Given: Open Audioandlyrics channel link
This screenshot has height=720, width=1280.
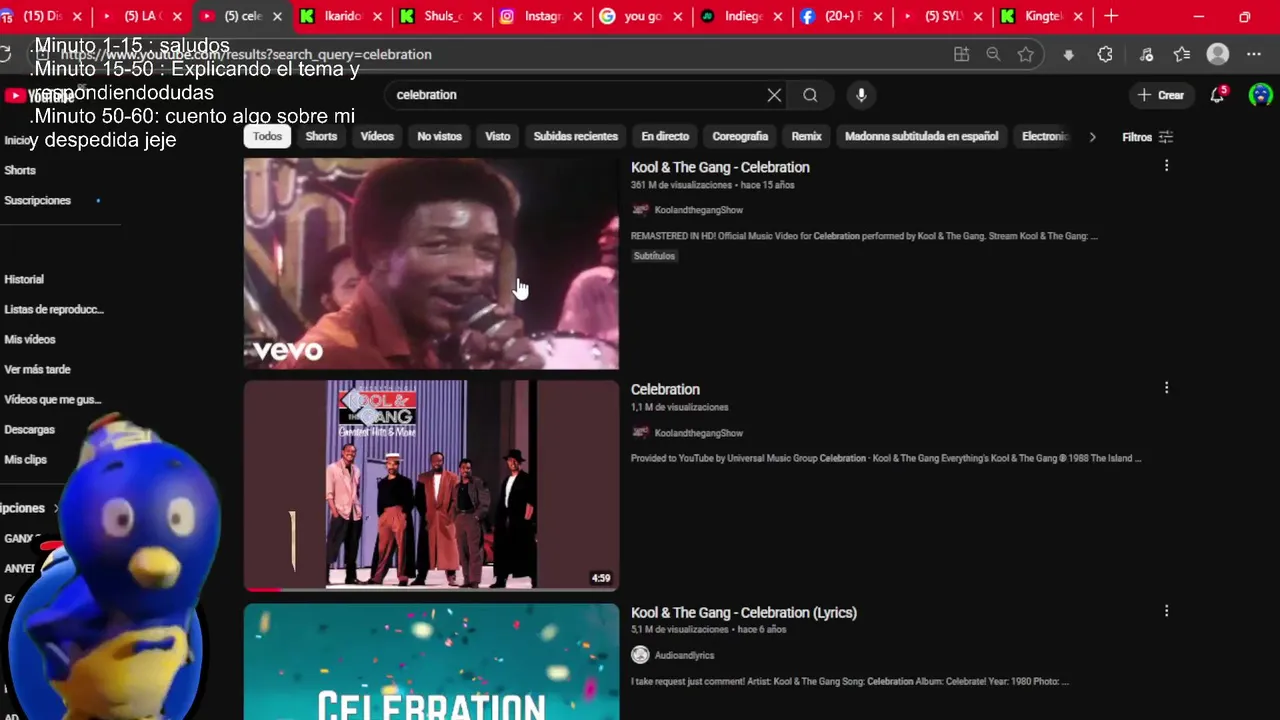Looking at the screenshot, I should tap(684, 655).
